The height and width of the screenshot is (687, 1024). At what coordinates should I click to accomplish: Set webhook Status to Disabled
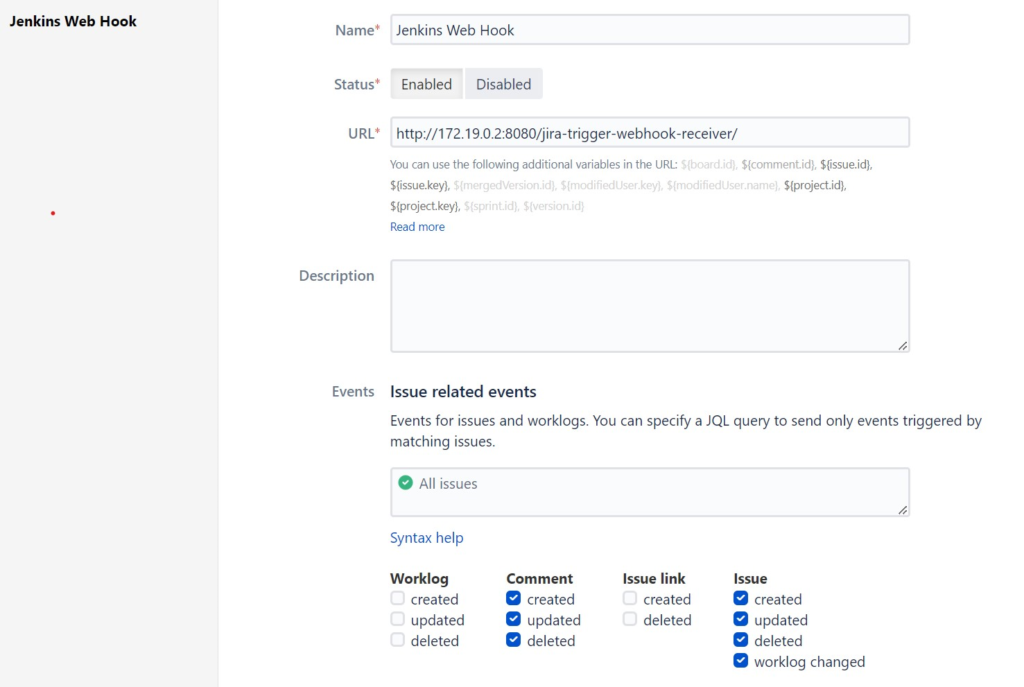(503, 84)
